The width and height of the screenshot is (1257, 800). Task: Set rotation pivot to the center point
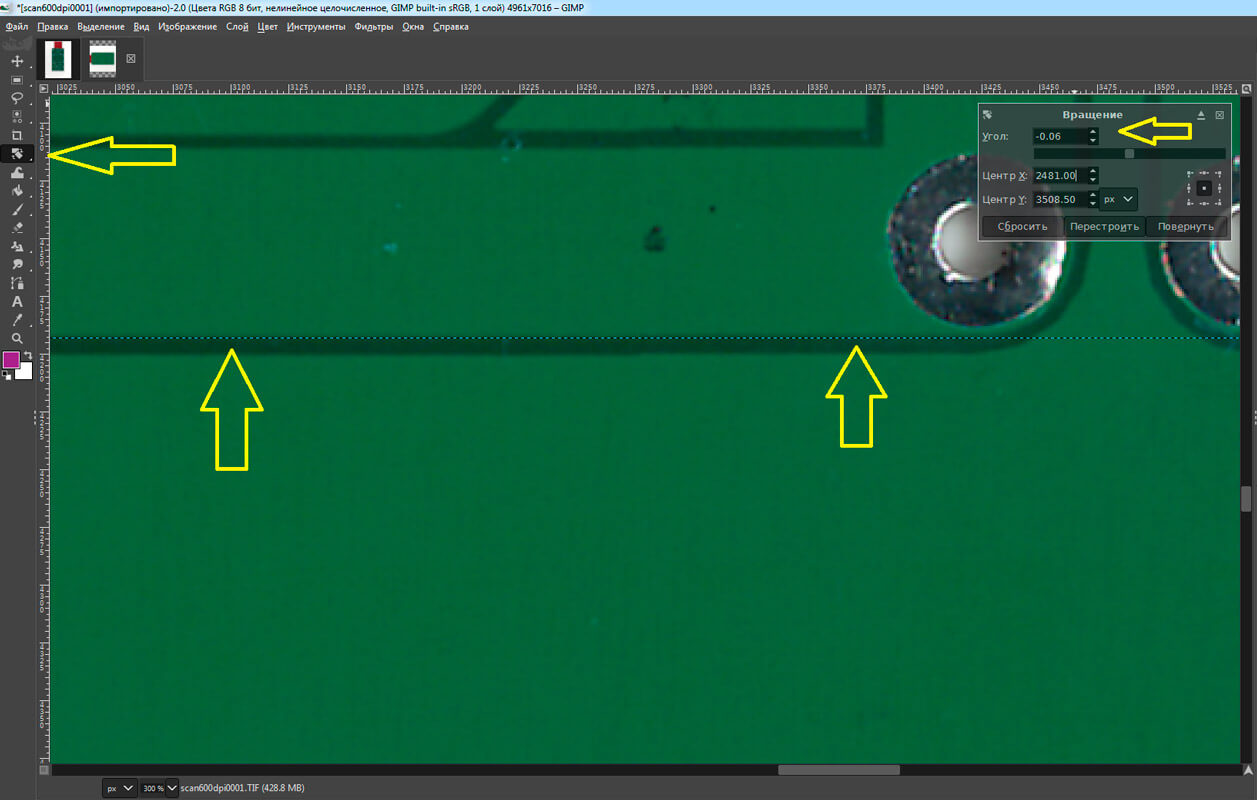(1204, 188)
